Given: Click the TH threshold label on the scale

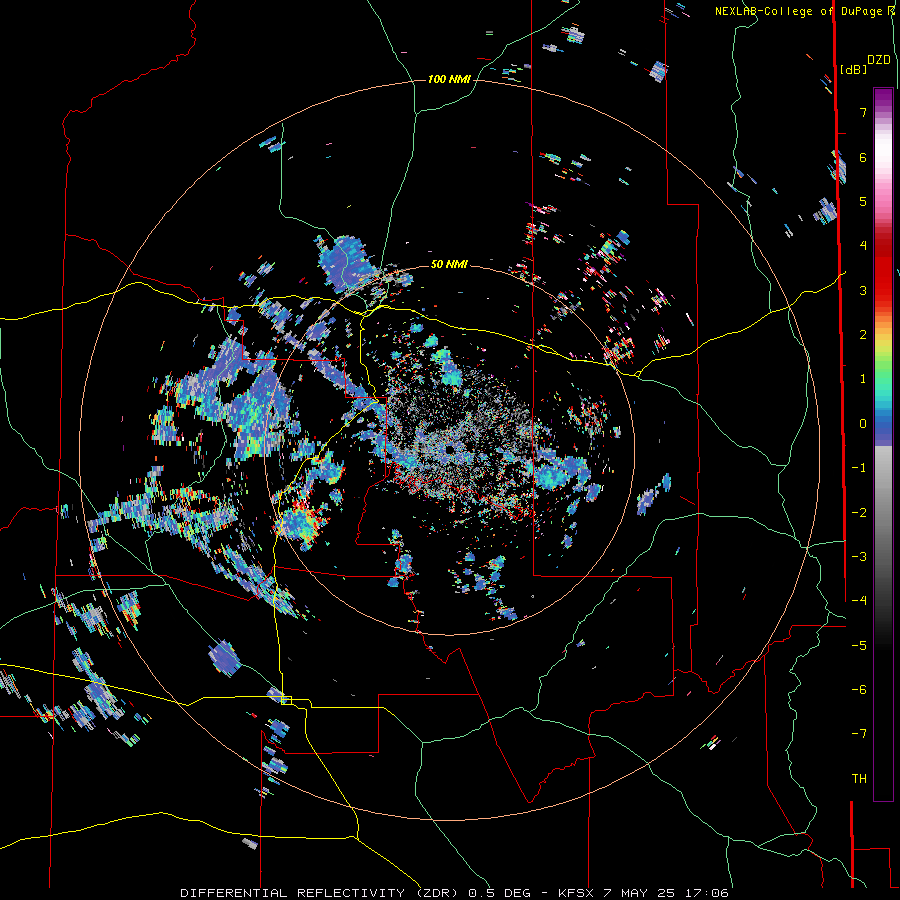Looking at the screenshot, I should [x=859, y=779].
